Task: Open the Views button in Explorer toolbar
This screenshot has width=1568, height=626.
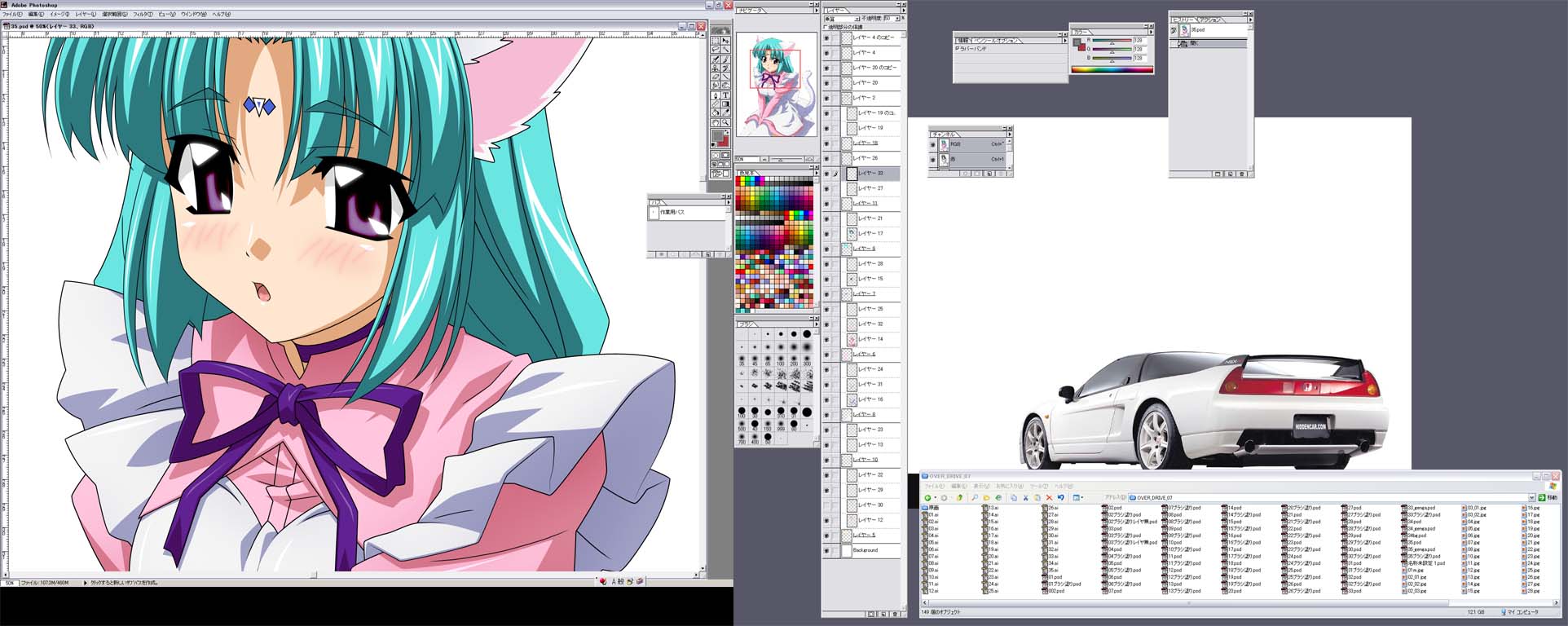Action: (1077, 497)
